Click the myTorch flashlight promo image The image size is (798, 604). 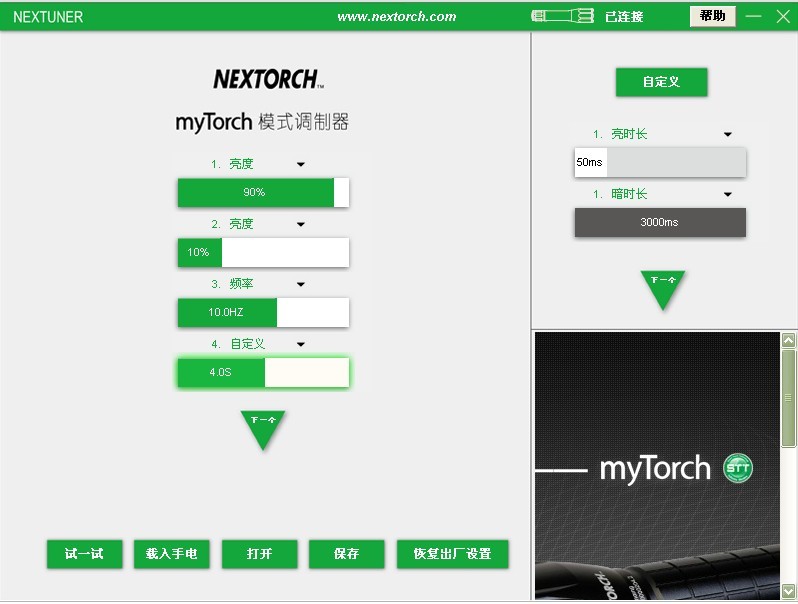pos(657,466)
